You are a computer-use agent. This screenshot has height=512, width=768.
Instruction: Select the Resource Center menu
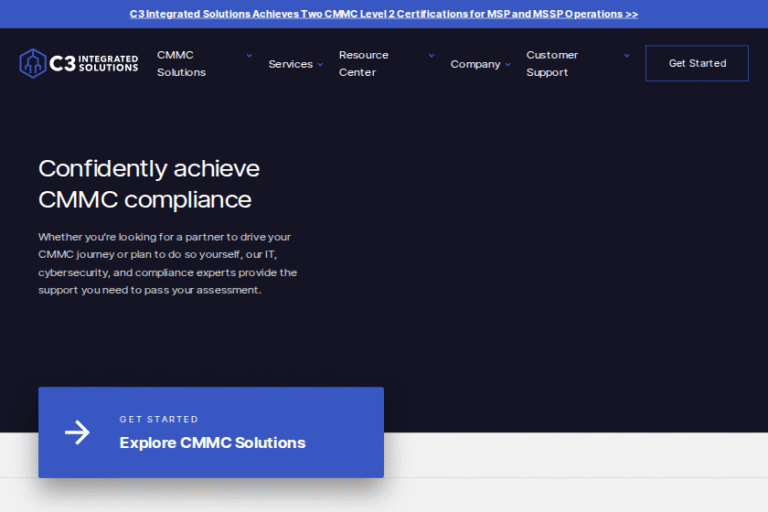363,64
